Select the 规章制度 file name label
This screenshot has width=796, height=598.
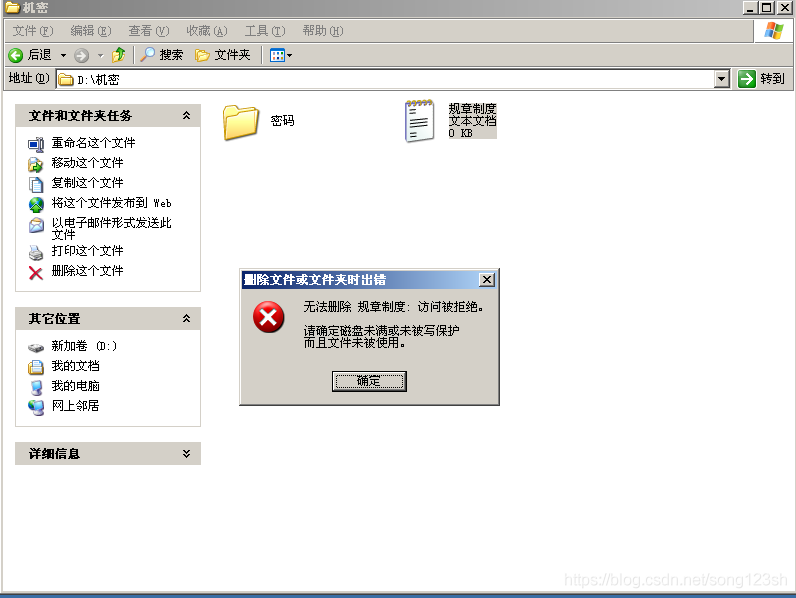472,109
